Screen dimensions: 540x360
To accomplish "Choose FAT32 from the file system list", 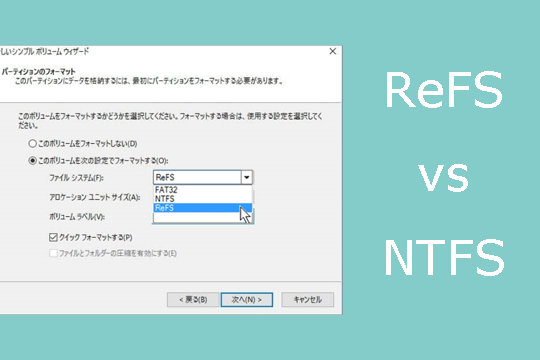I will coord(202,190).
